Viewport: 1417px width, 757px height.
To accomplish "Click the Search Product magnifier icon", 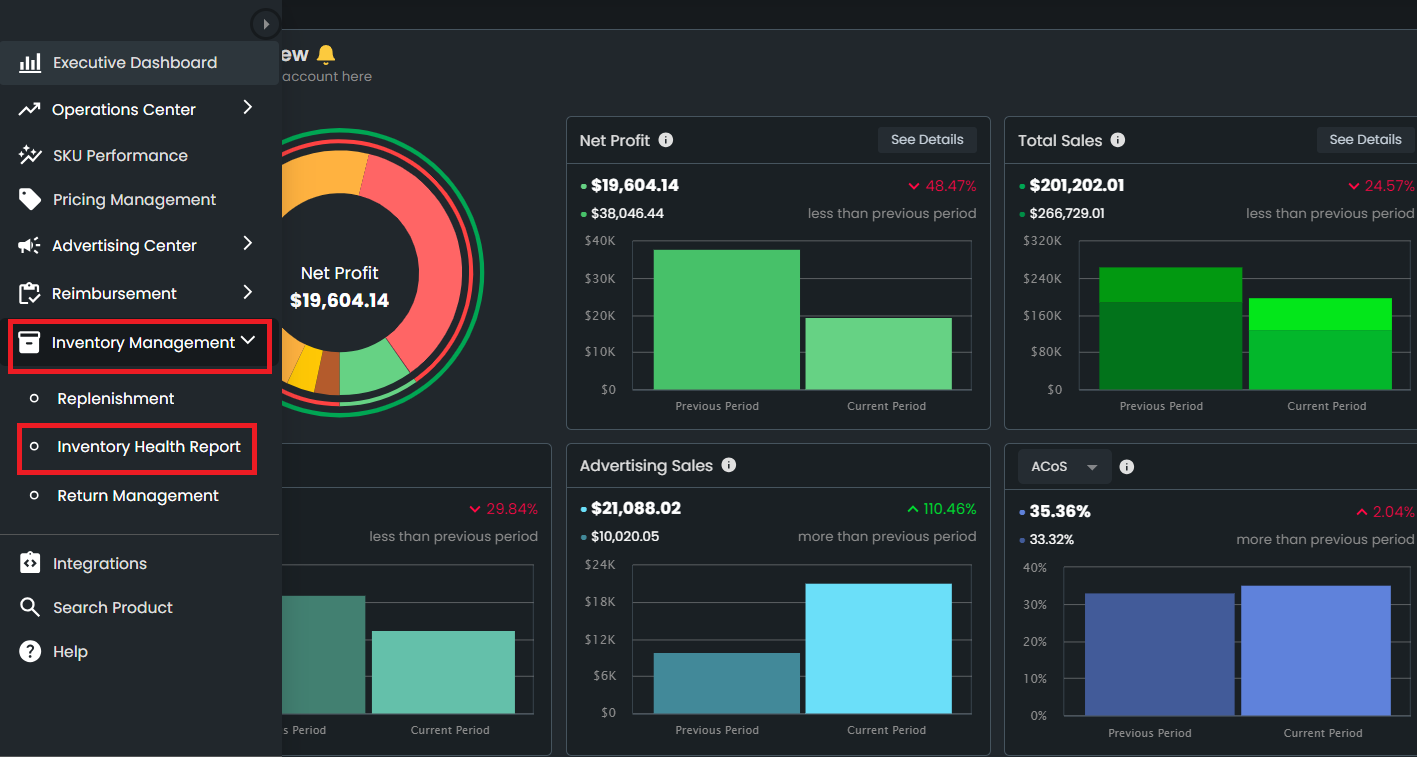I will (x=29, y=607).
